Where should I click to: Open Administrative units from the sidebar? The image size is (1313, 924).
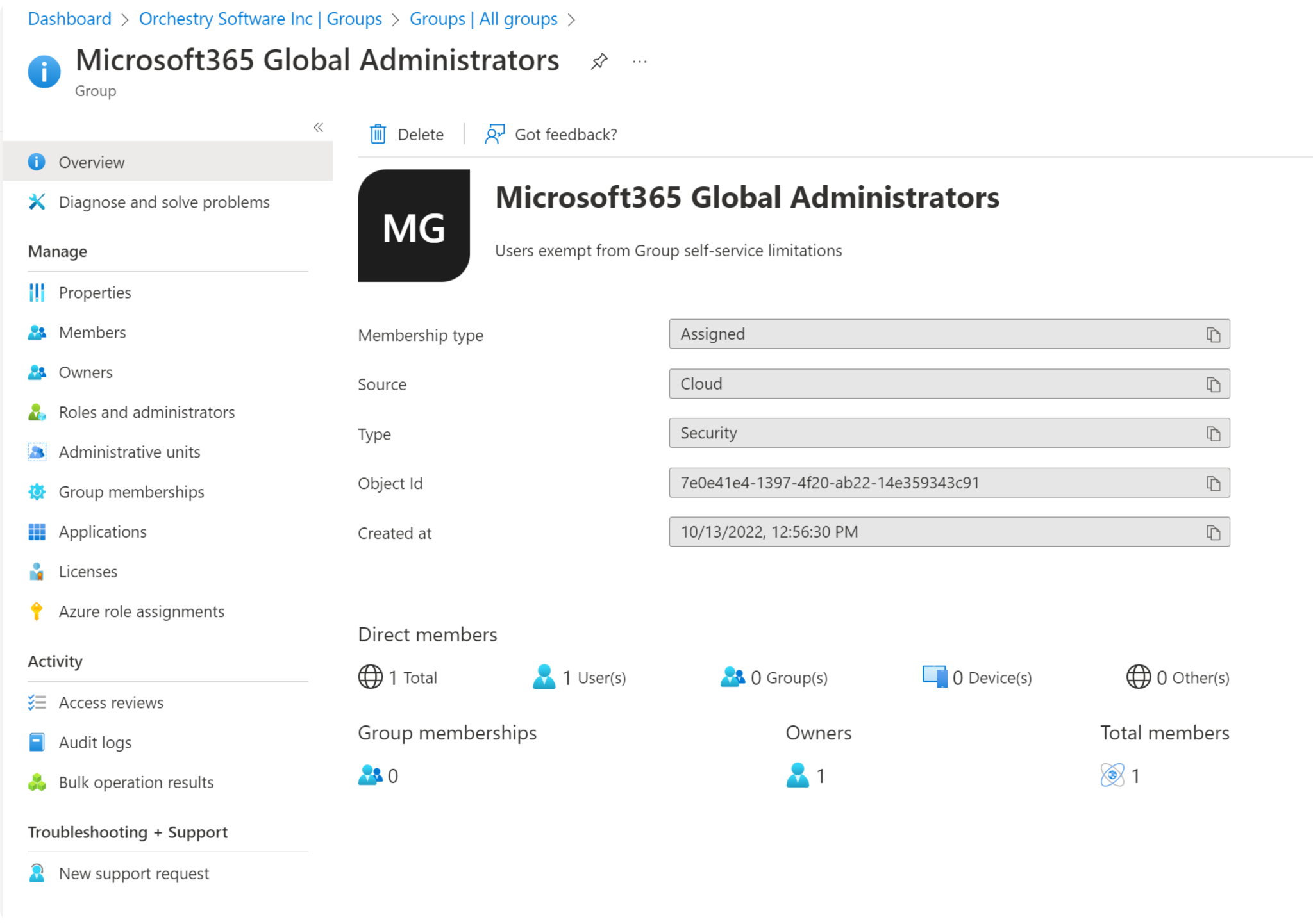[129, 452]
